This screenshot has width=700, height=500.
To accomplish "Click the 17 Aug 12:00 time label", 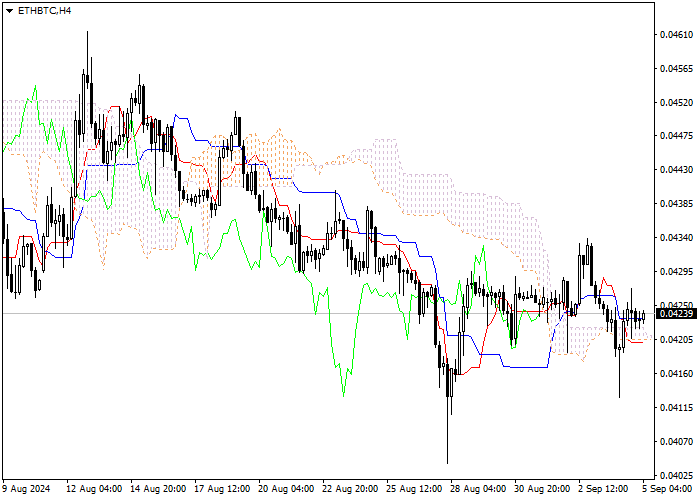I will pyautogui.click(x=223, y=489).
